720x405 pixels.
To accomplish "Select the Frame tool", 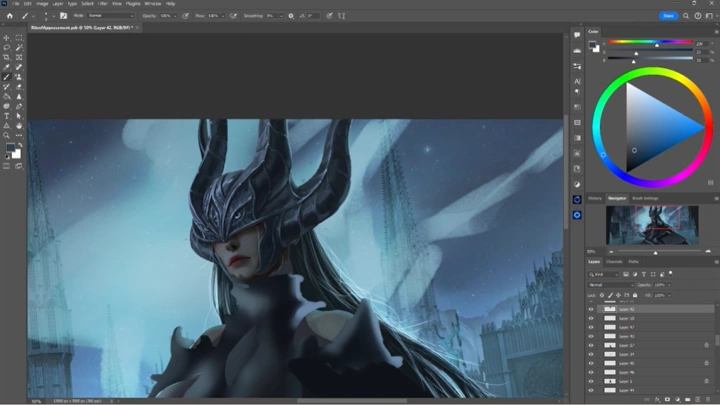I will pos(19,57).
